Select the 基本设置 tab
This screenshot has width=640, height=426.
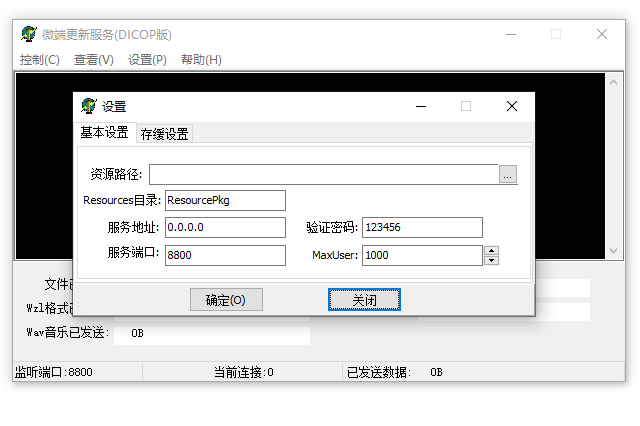click(105, 133)
